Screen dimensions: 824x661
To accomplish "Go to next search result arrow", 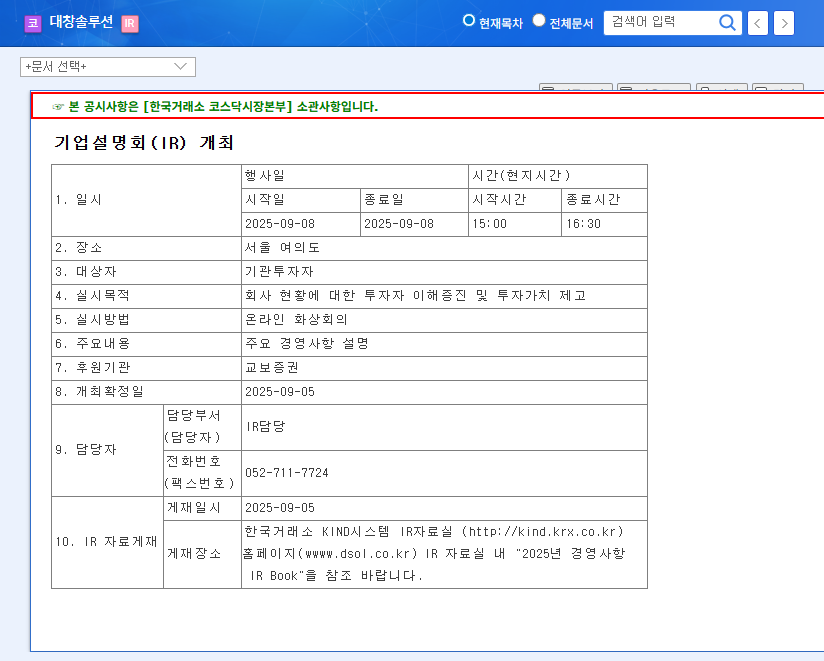I will tap(784, 23).
